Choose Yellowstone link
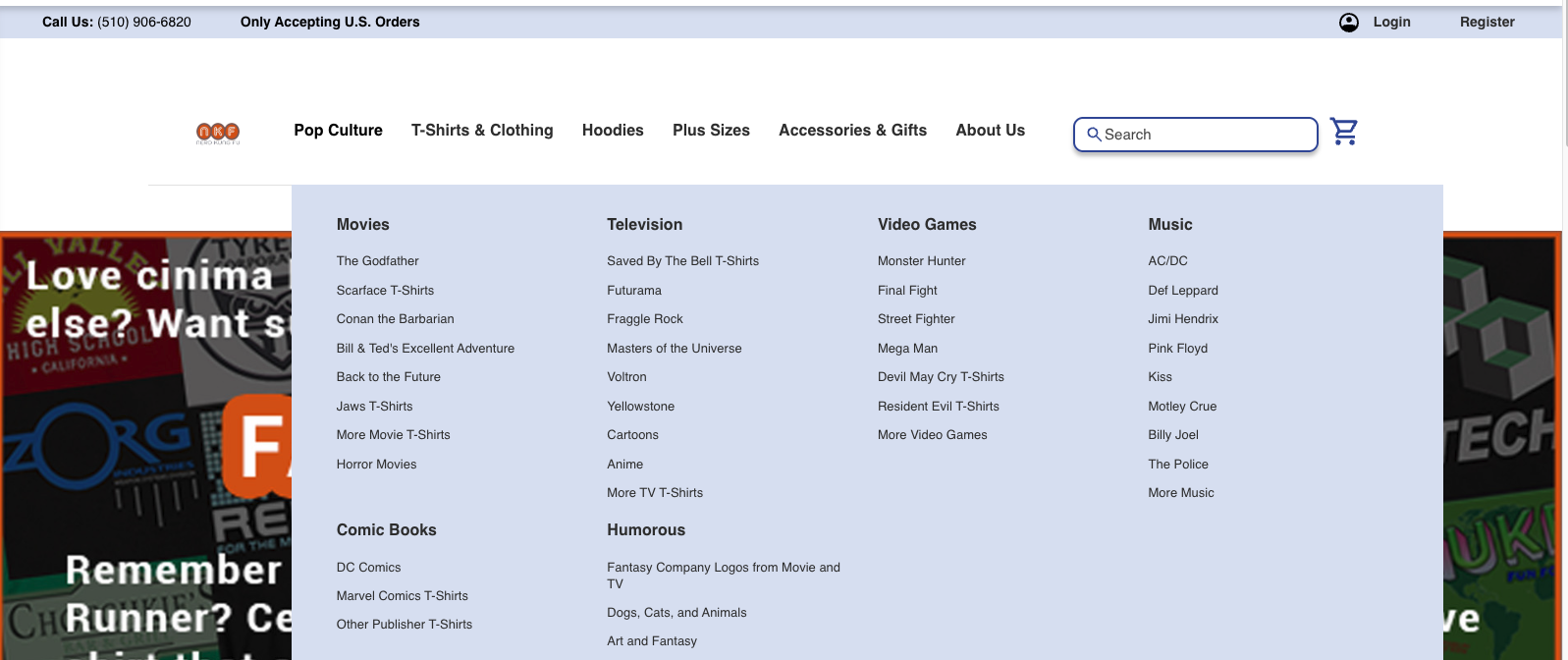The width and height of the screenshot is (1568, 660). [640, 407]
